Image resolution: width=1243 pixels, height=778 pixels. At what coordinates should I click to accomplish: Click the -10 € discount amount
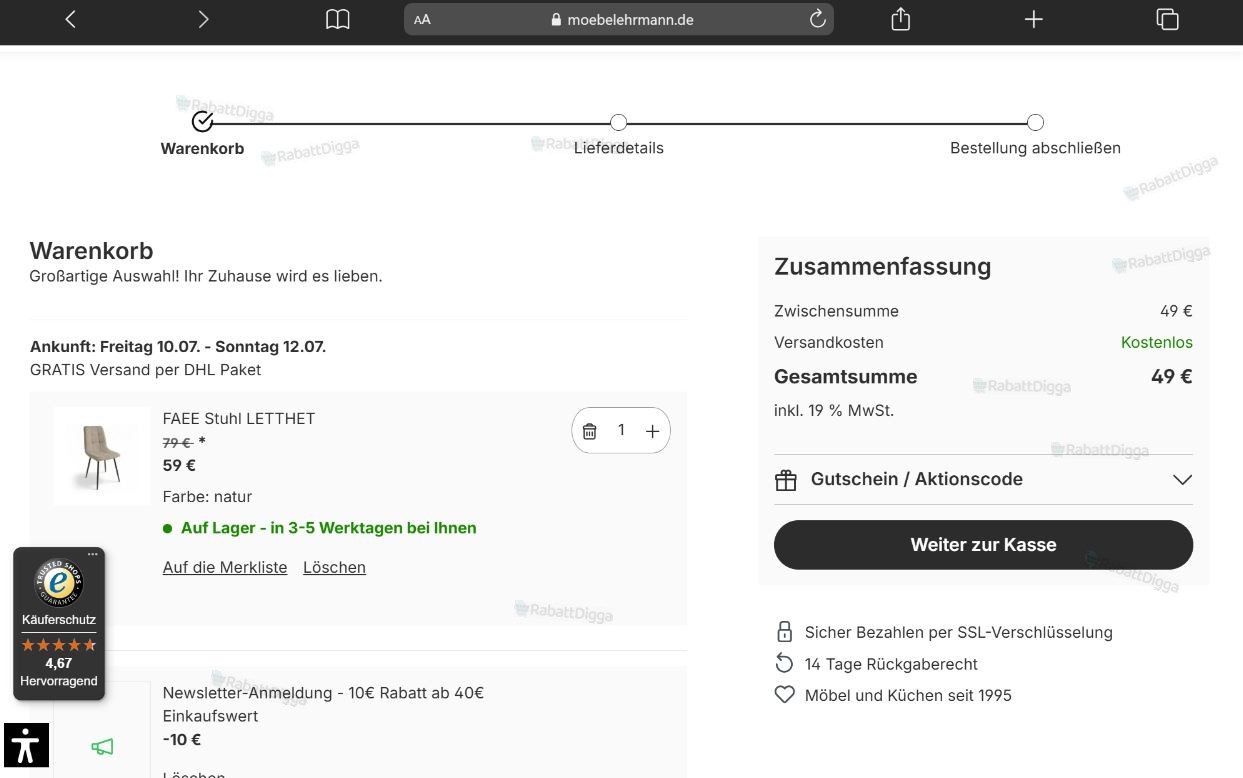pos(182,740)
